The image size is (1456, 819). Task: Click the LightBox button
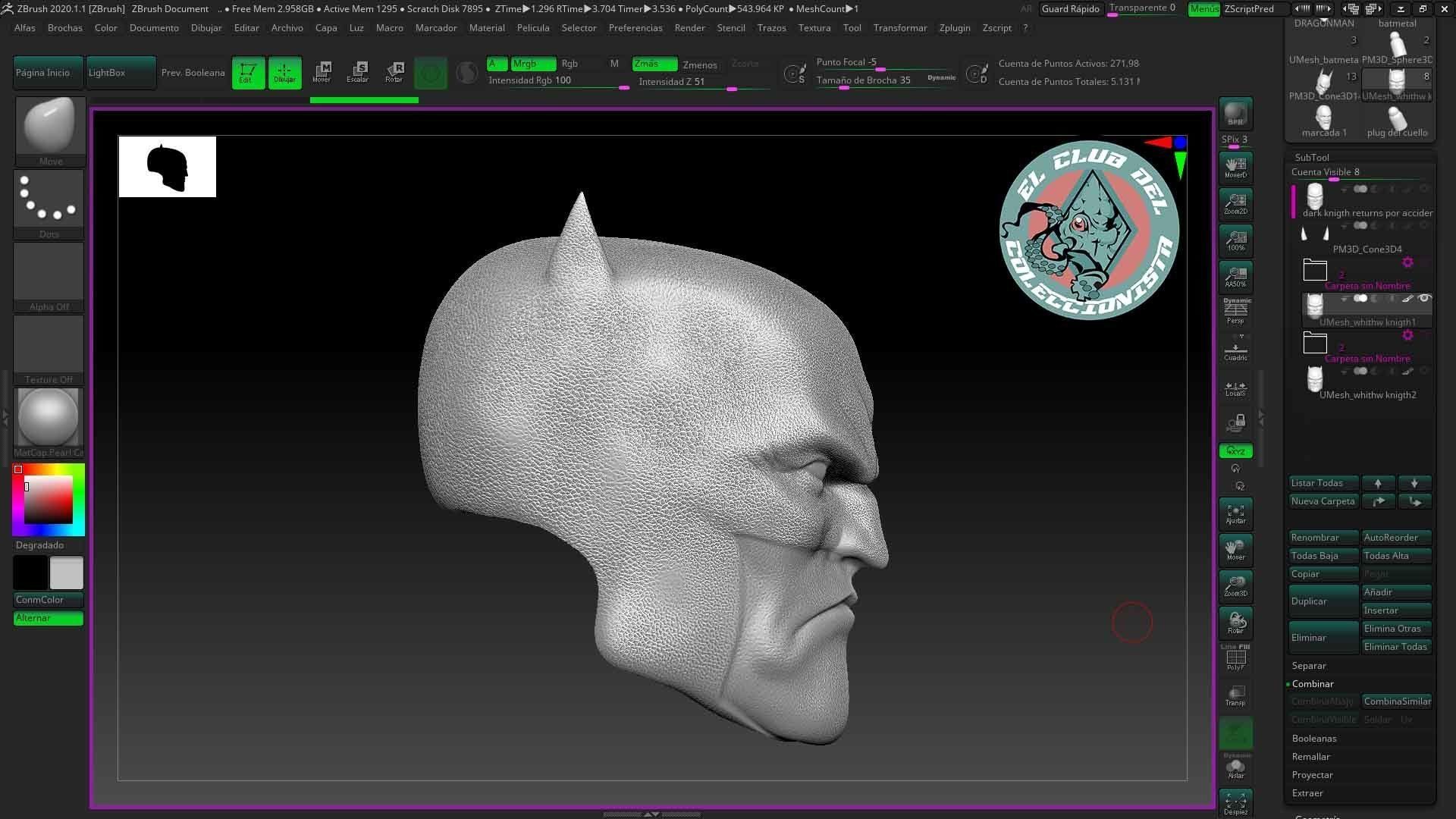tap(121, 73)
